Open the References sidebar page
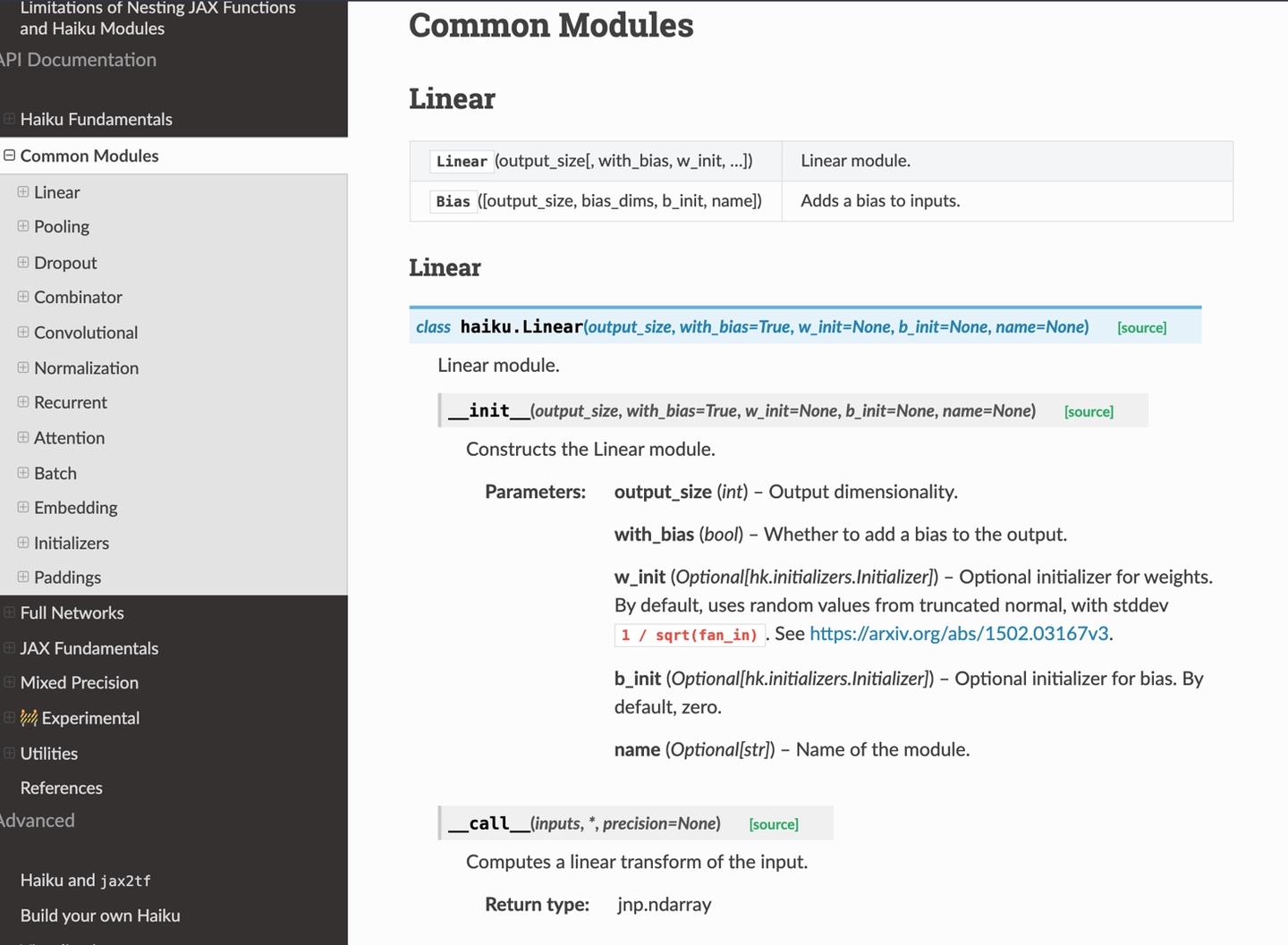Viewport: 1288px width, 945px height. pyautogui.click(x=61, y=788)
